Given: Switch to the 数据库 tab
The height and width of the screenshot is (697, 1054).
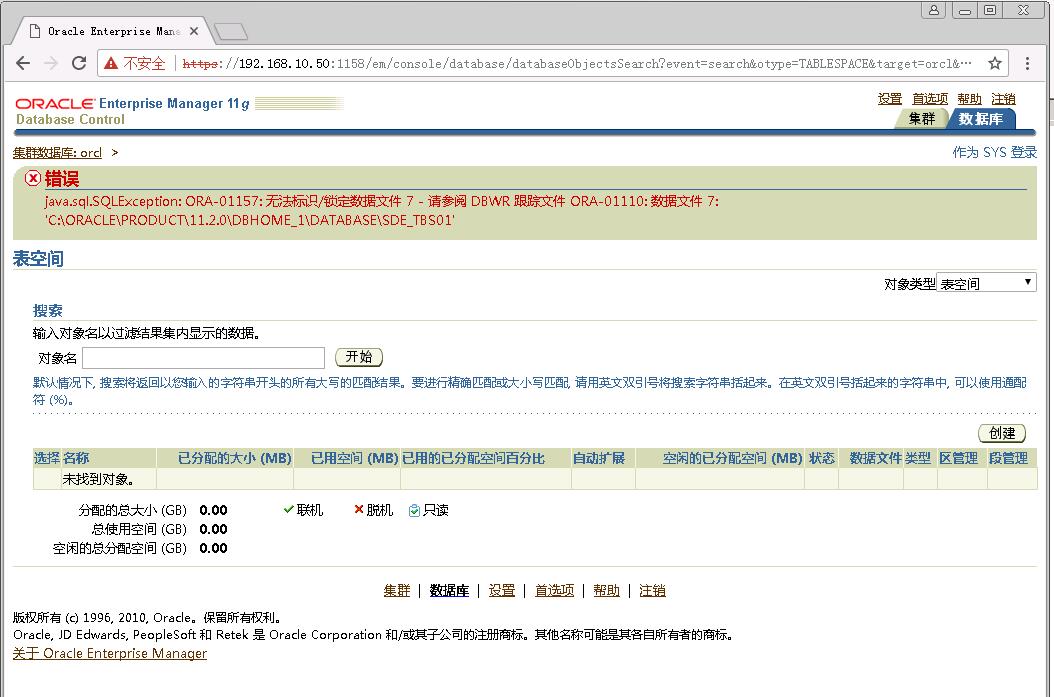Looking at the screenshot, I should pyautogui.click(x=981, y=119).
